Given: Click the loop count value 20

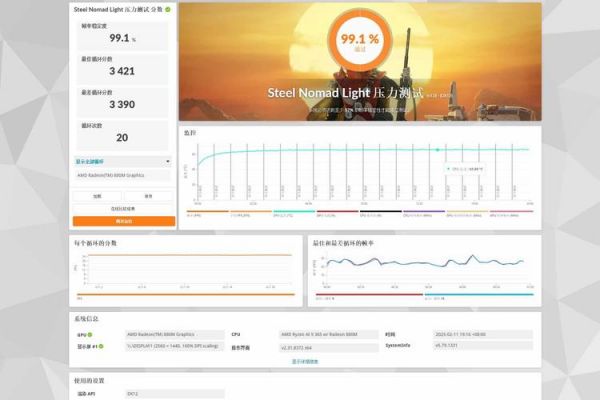Looking at the screenshot, I should click(x=122, y=138).
